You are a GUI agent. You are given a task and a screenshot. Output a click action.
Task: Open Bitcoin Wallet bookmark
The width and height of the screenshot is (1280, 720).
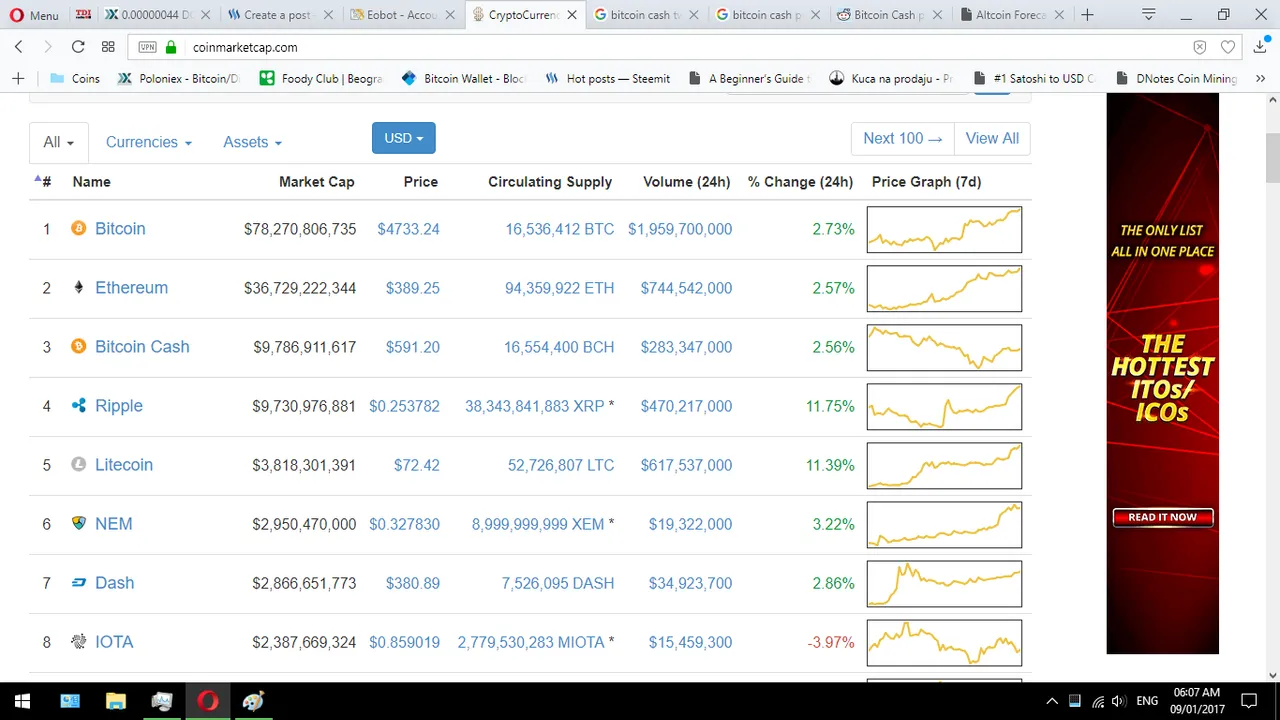463,78
